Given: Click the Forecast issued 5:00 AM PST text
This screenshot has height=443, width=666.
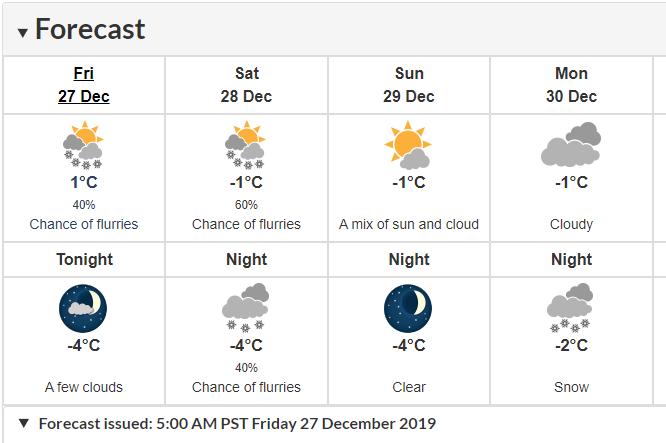Looking at the screenshot, I should coord(237,423).
